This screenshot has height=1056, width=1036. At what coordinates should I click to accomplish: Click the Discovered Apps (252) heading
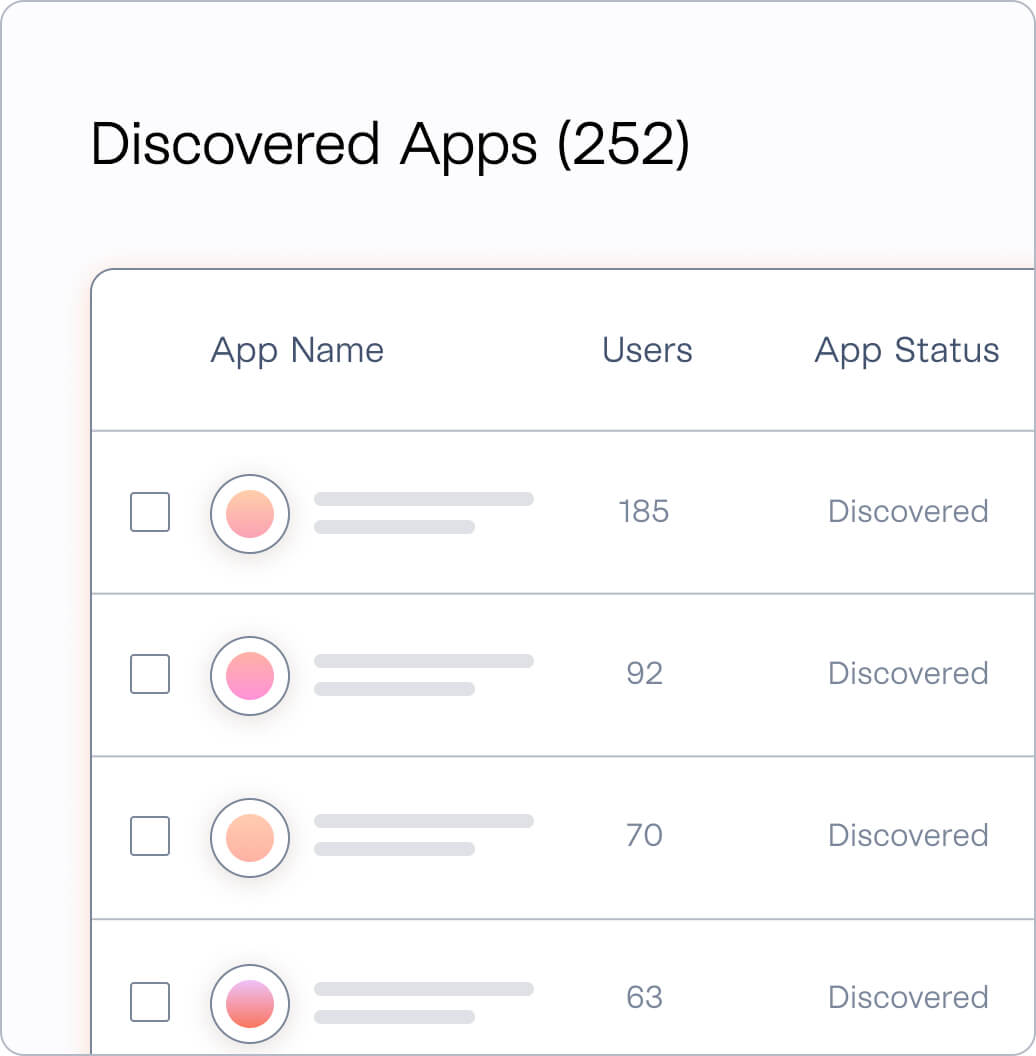click(x=391, y=143)
